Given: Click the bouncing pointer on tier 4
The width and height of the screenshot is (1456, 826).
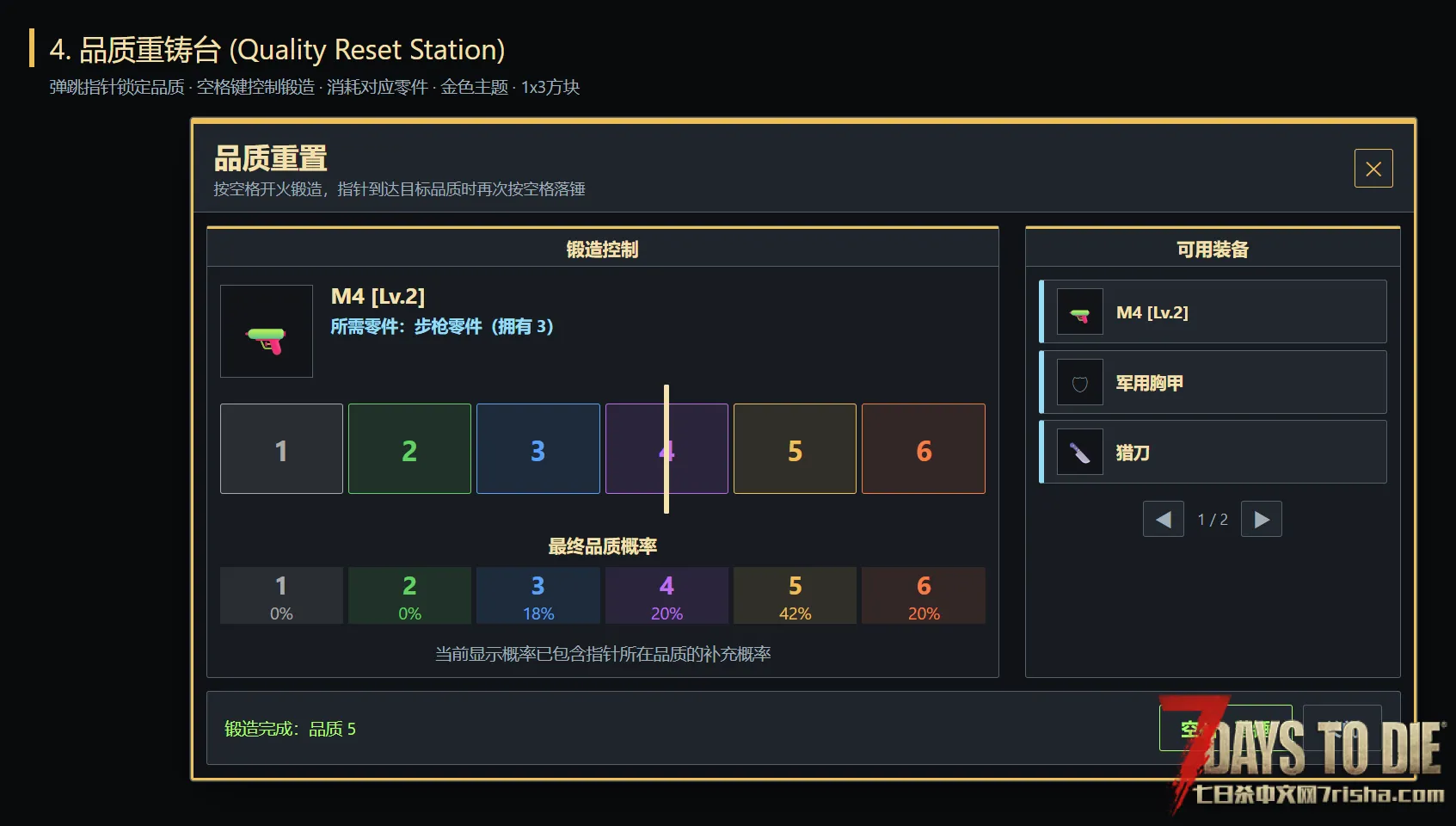Looking at the screenshot, I should click(x=667, y=449).
